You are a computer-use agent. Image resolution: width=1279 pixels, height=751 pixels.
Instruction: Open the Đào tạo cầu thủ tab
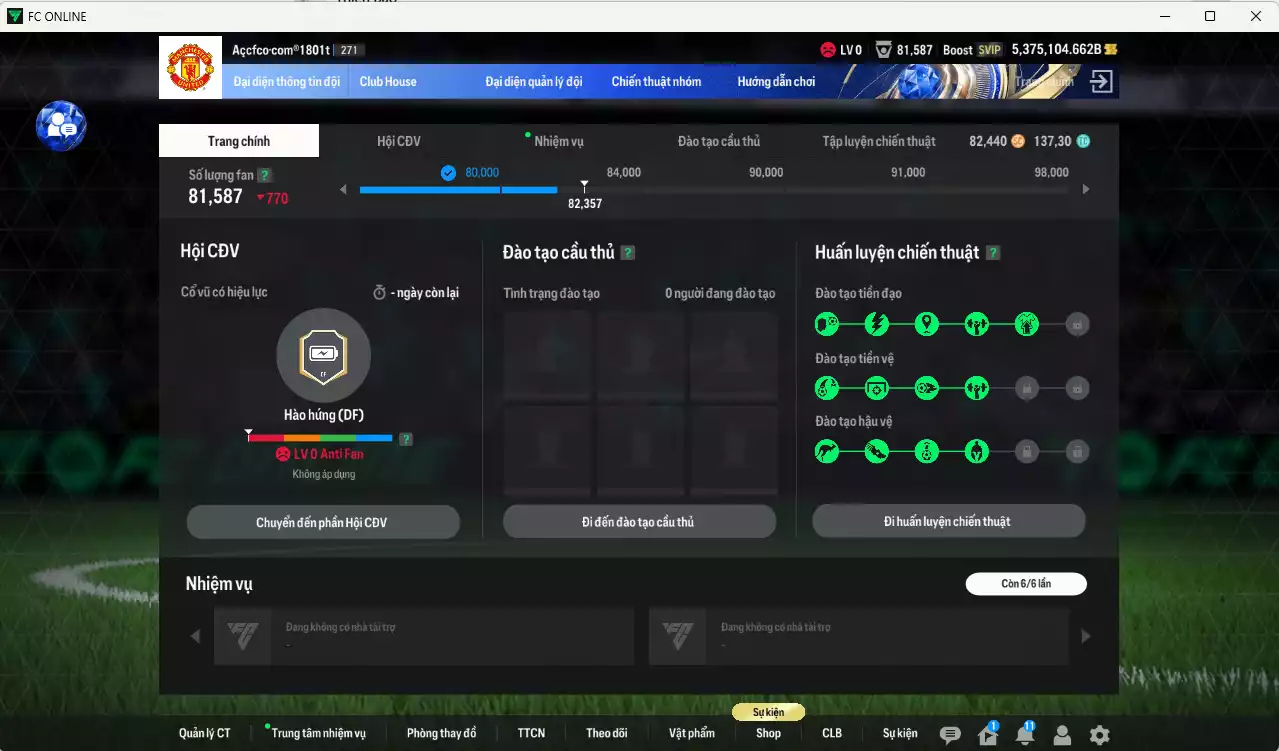click(x=718, y=141)
